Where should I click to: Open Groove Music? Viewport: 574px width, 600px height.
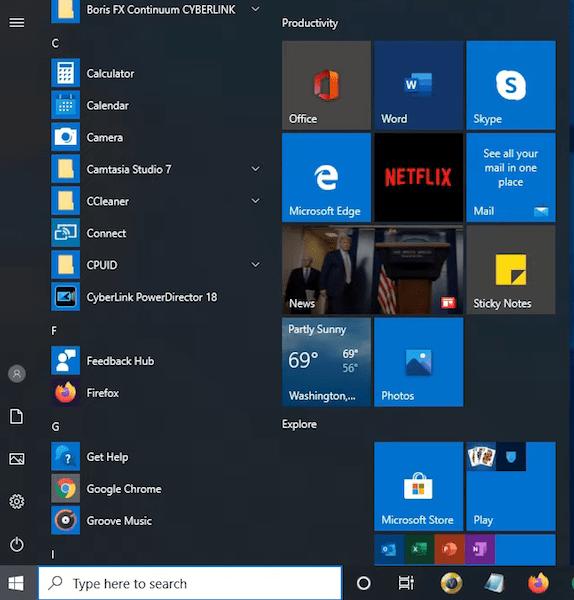157,520
